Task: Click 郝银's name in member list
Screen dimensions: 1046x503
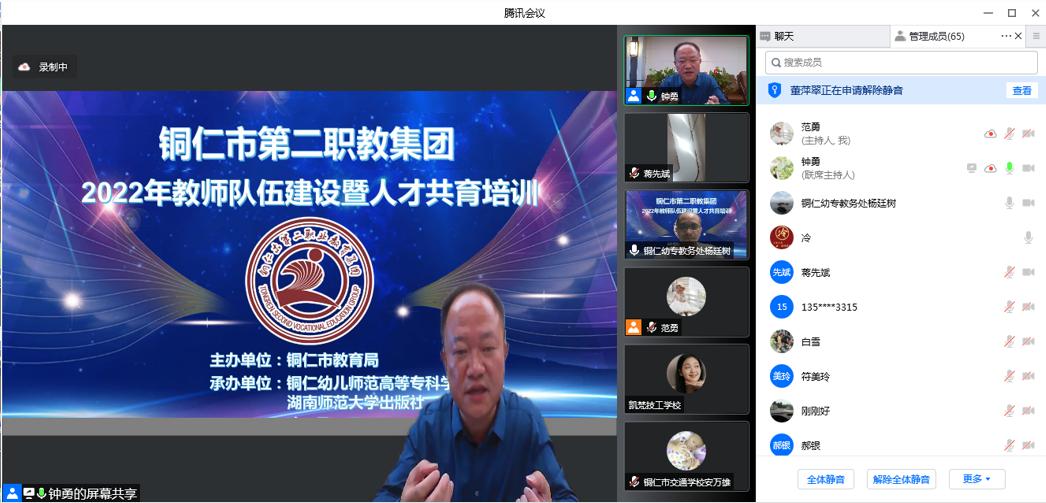Action: point(811,446)
